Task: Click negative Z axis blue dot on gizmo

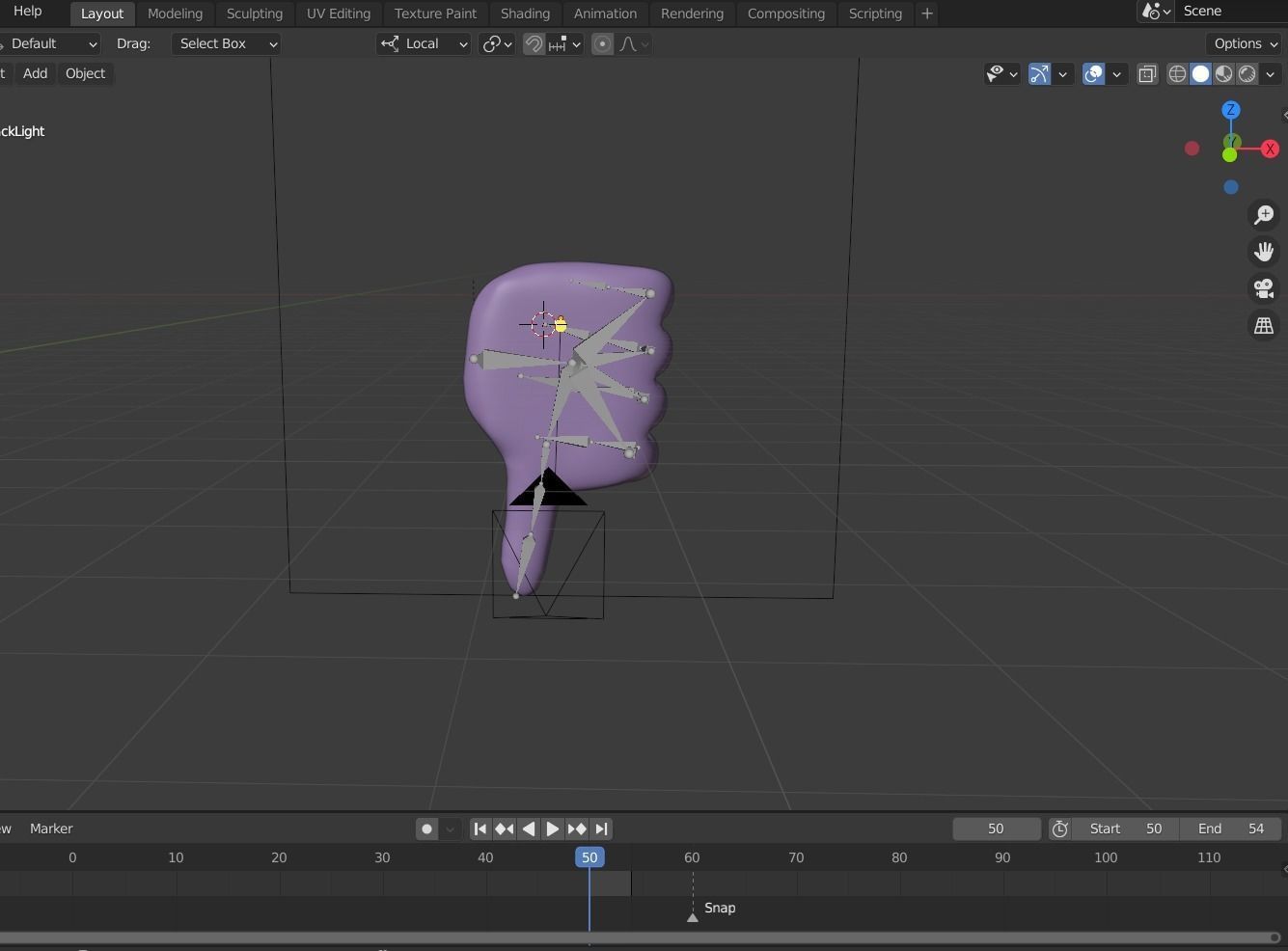Action: tap(1231, 187)
